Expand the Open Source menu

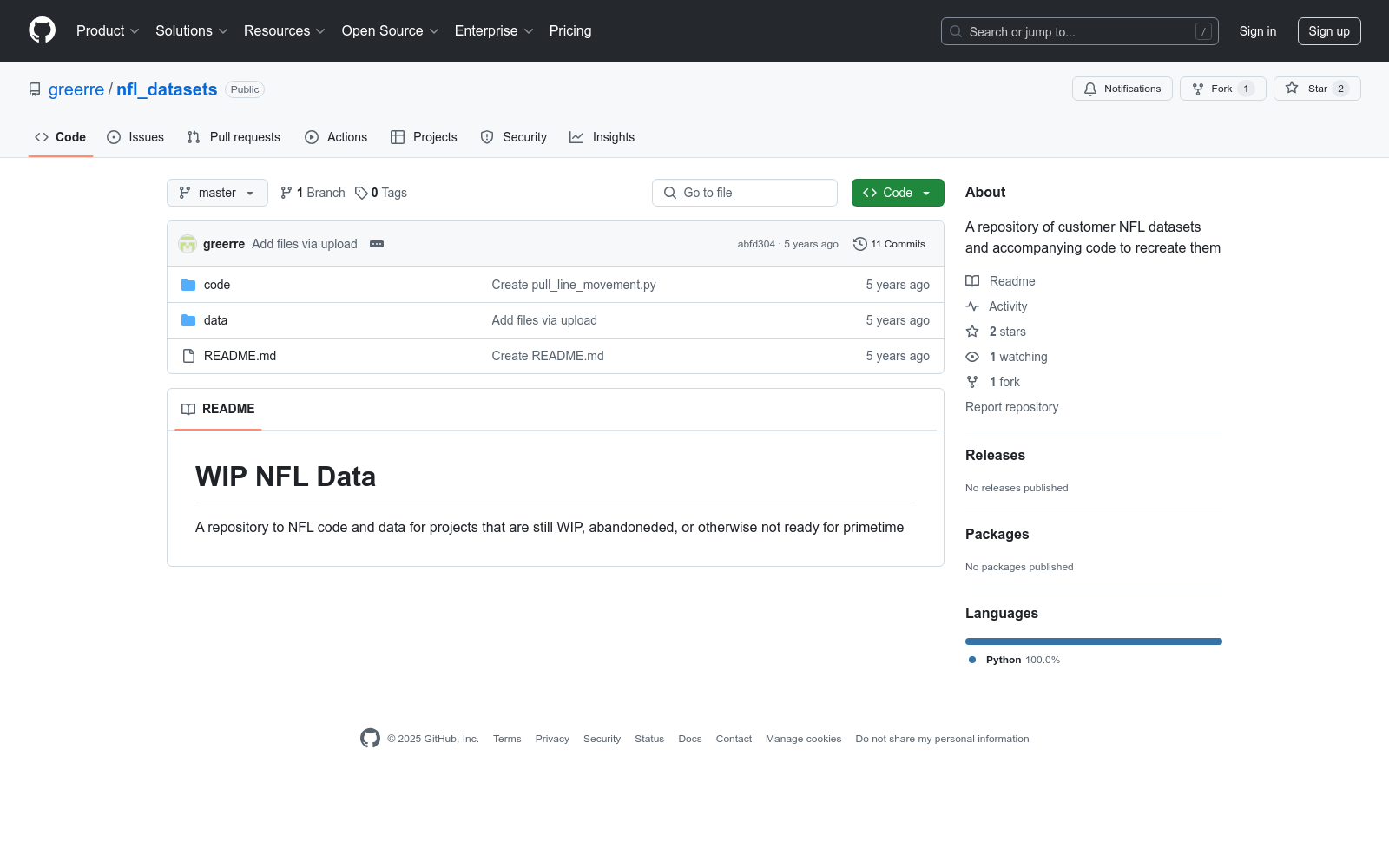tap(391, 30)
